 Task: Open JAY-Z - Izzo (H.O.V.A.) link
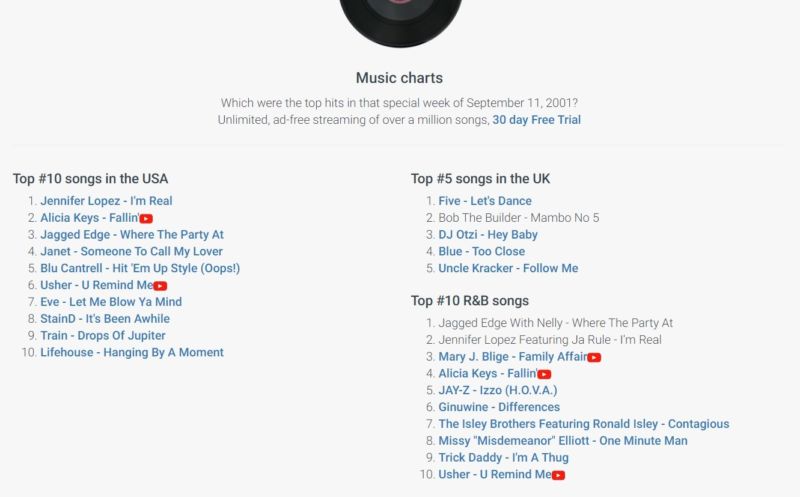click(x=498, y=390)
